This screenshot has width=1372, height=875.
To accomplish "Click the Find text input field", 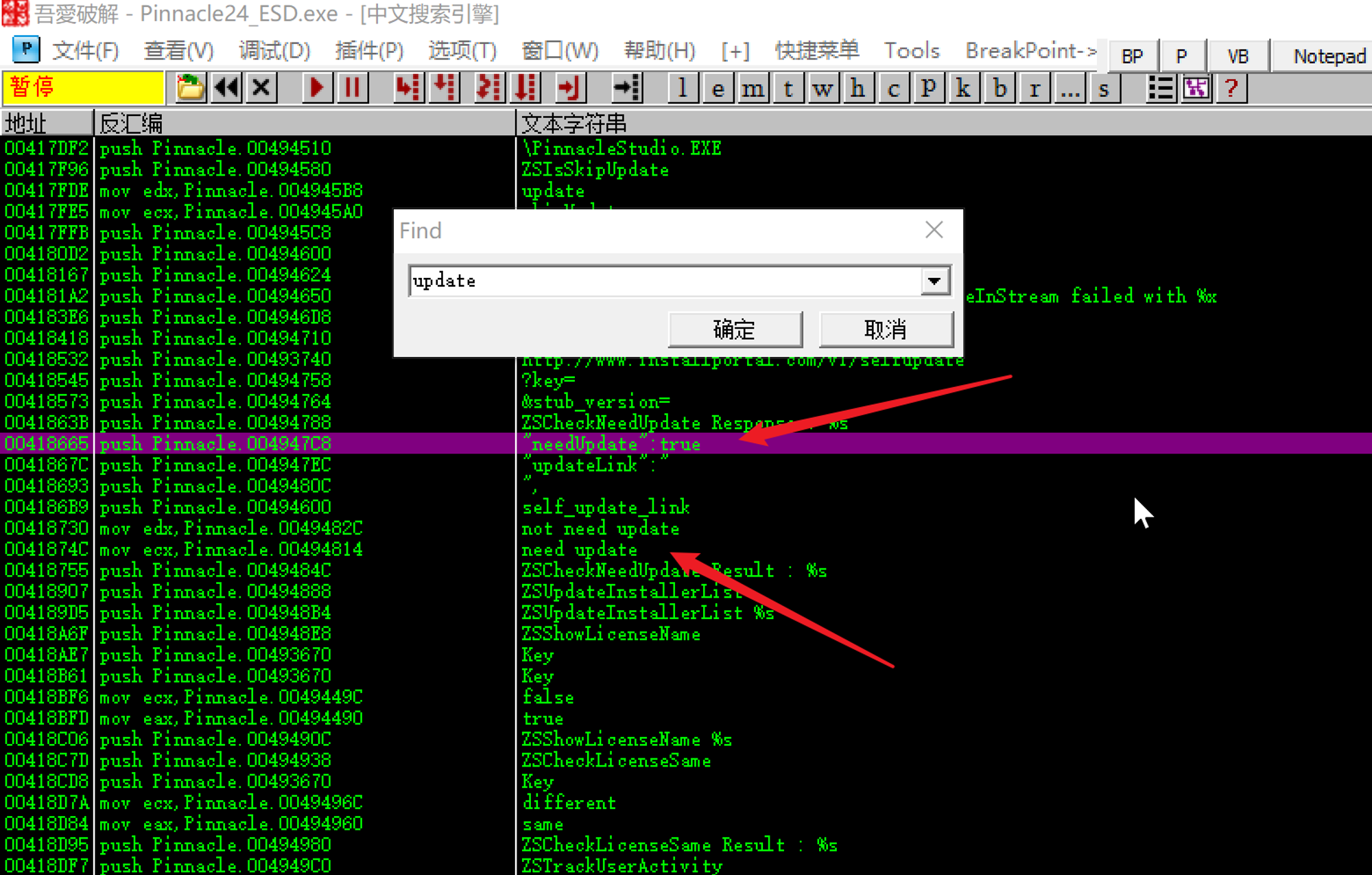I will point(664,281).
